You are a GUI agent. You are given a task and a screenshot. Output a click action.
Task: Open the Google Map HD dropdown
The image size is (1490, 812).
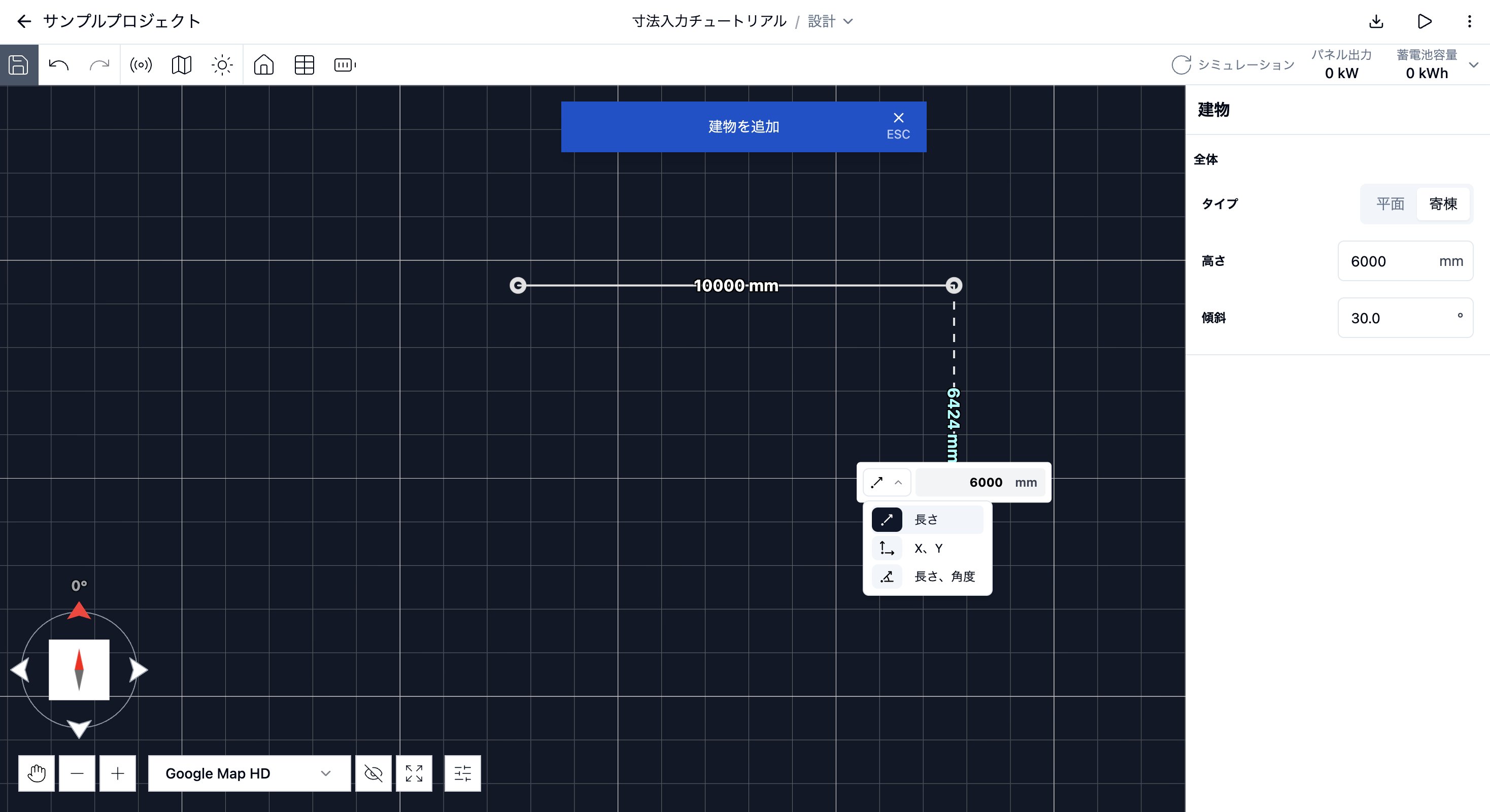tap(249, 773)
